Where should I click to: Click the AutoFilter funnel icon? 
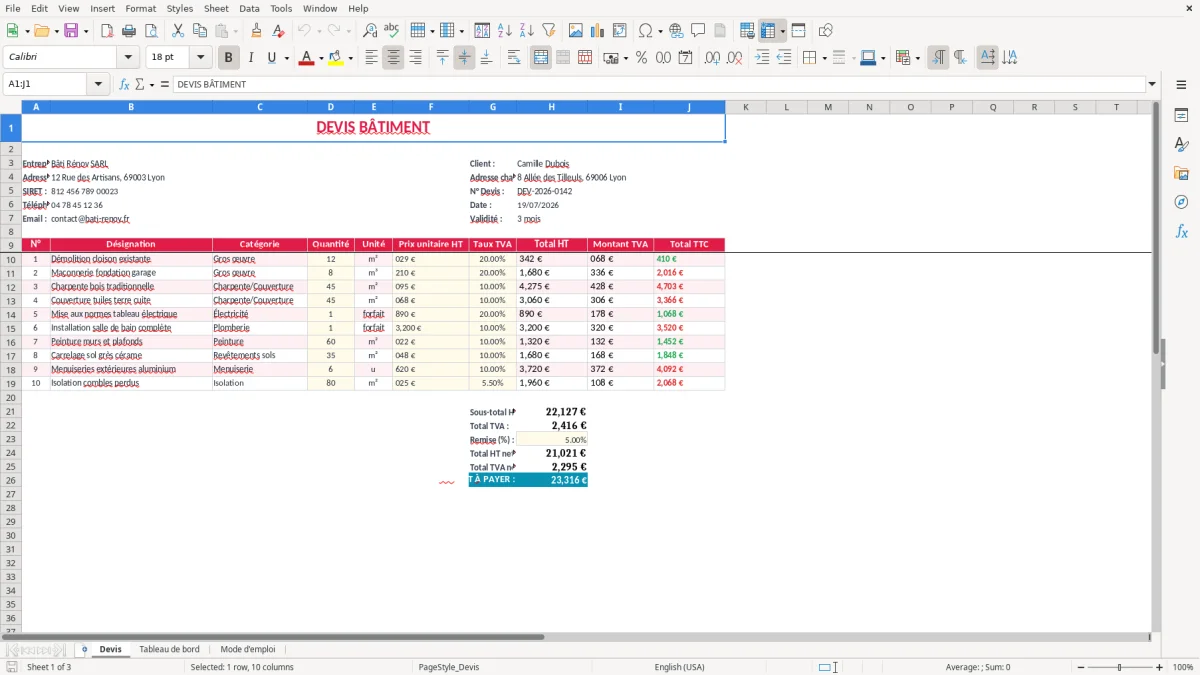click(x=548, y=31)
